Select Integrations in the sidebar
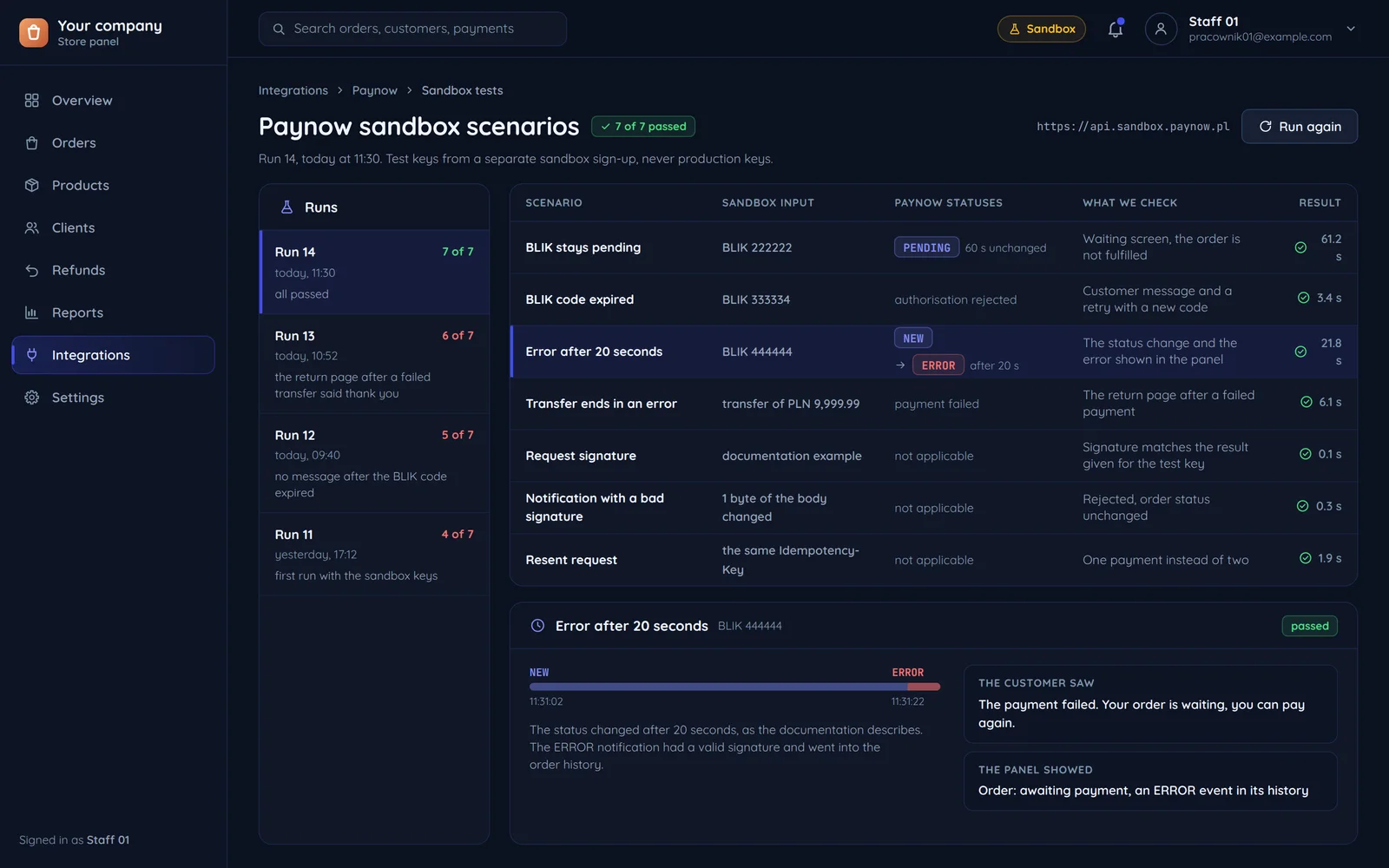1389x868 pixels. point(113,355)
